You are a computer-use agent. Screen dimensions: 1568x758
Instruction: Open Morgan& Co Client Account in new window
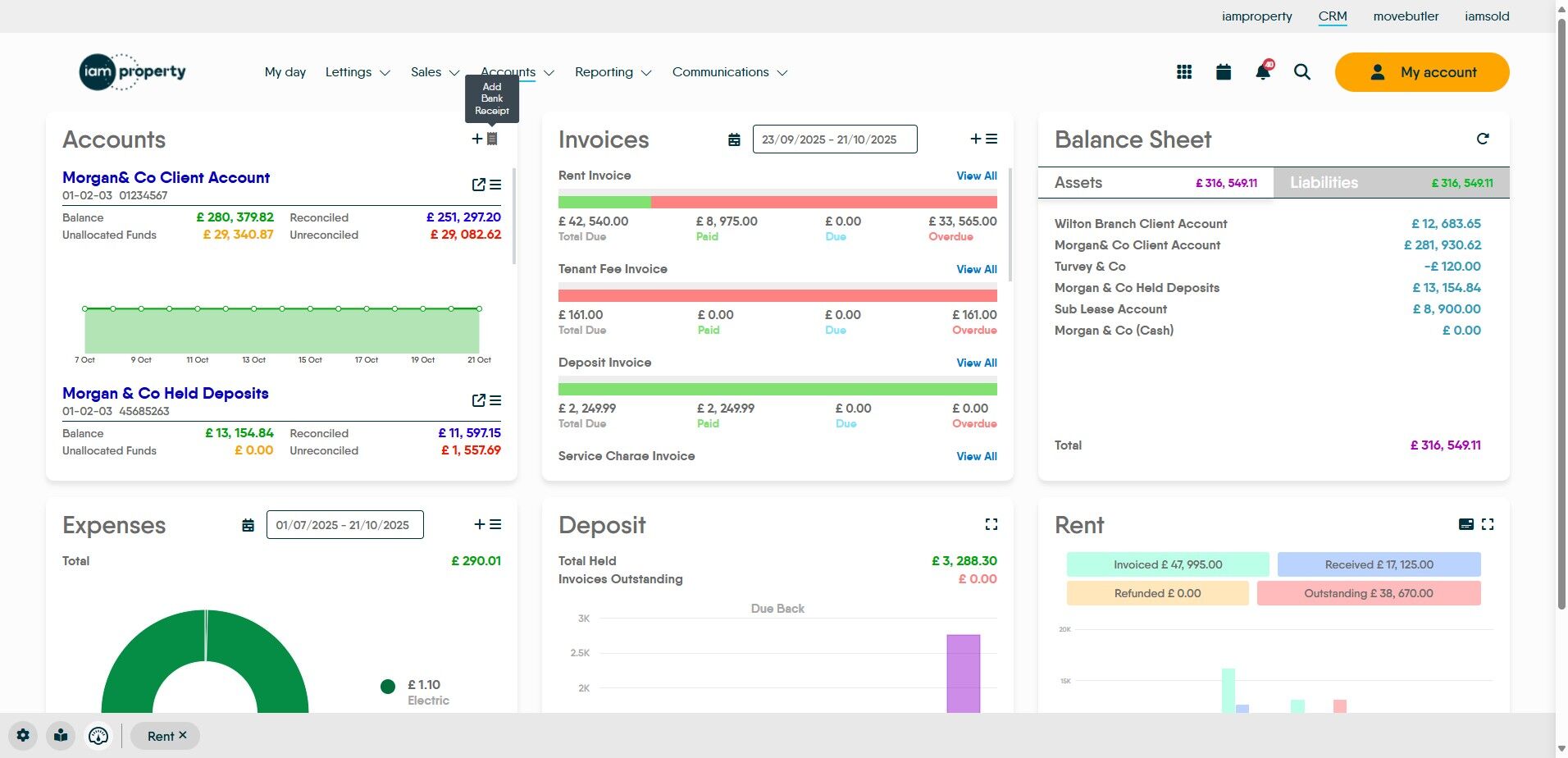pos(479,185)
